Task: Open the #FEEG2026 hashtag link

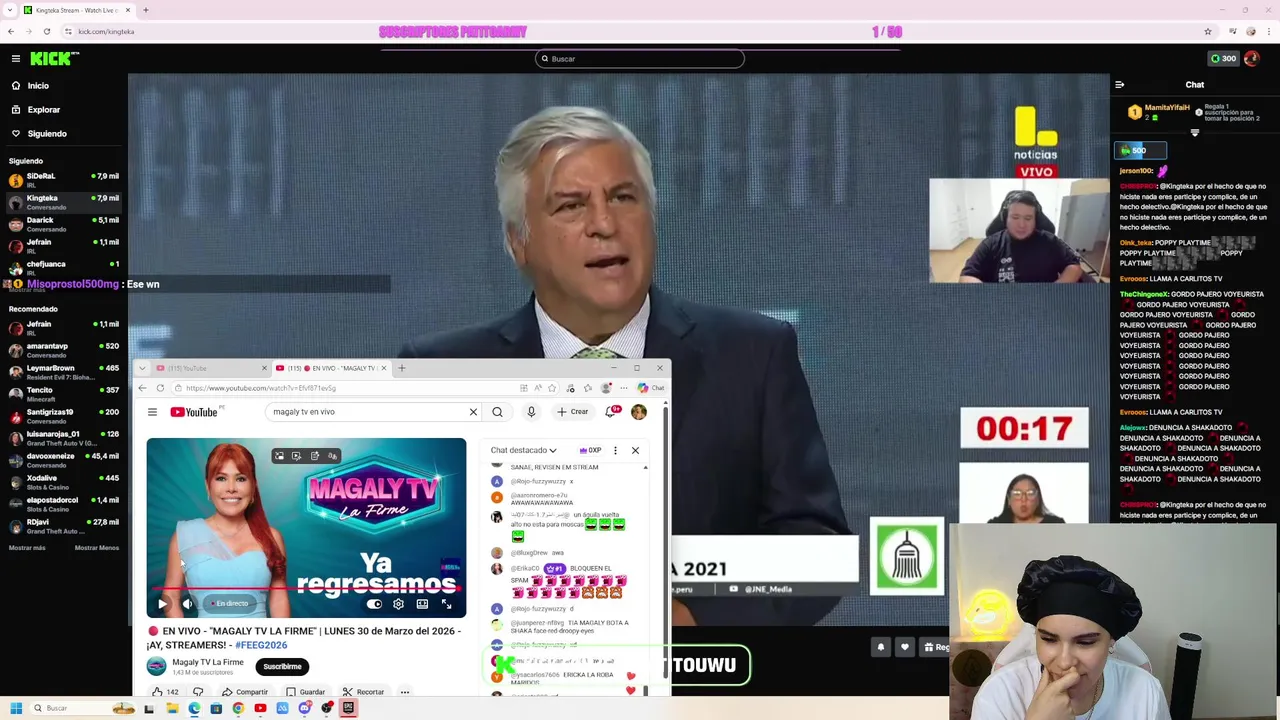Action: (x=261, y=645)
